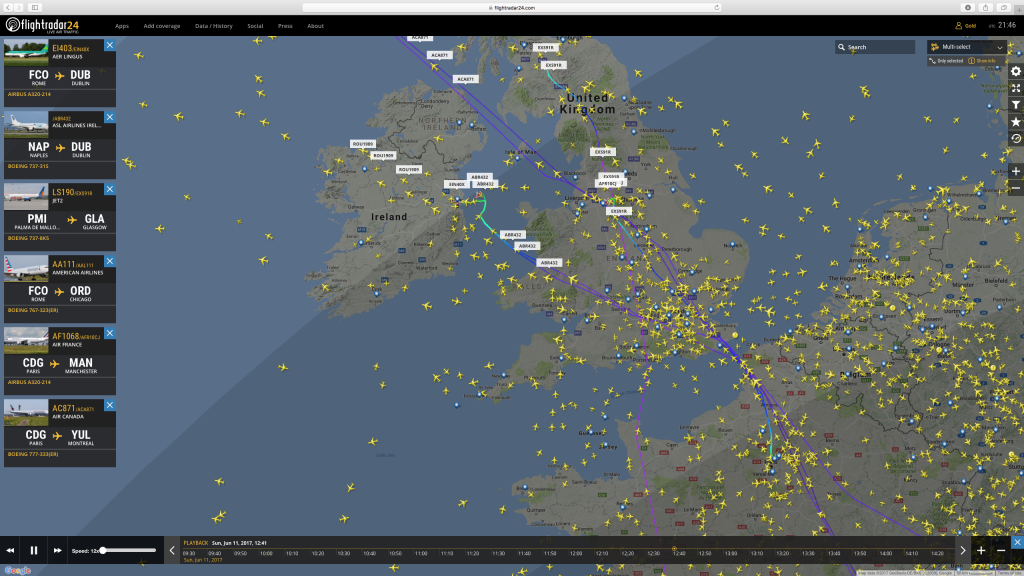This screenshot has height=576, width=1024.
Task: Adjust the playback speed slider handle
Action: coord(103,551)
